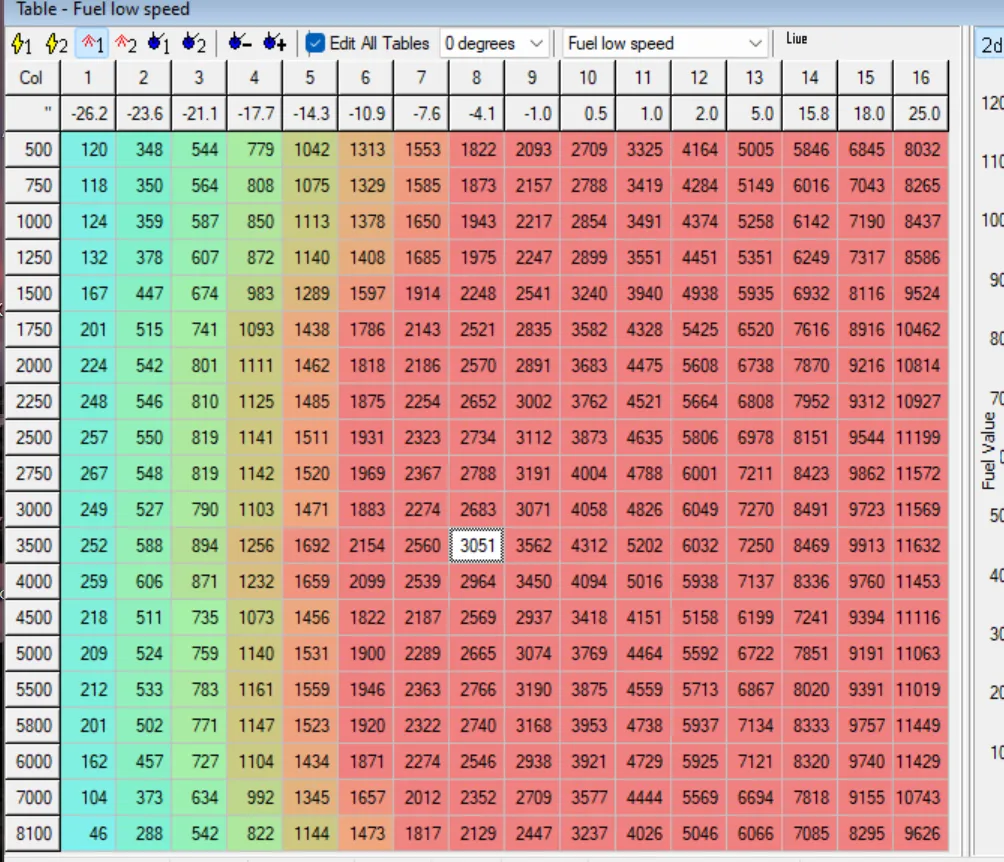Viewport: 1004px width, 862px height.
Task: Select the red arrows 1 fuel table icon
Action: tap(92, 44)
